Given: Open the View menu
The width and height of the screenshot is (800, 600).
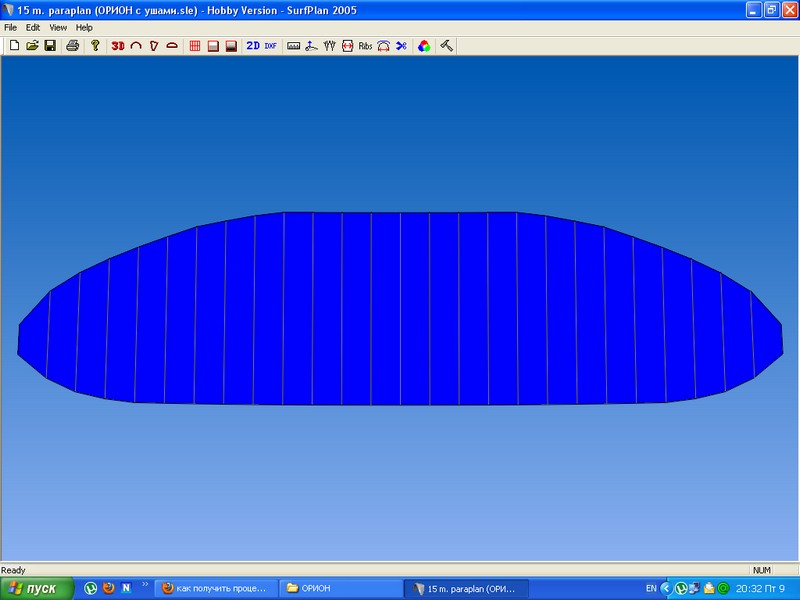Looking at the screenshot, I should click(58, 27).
